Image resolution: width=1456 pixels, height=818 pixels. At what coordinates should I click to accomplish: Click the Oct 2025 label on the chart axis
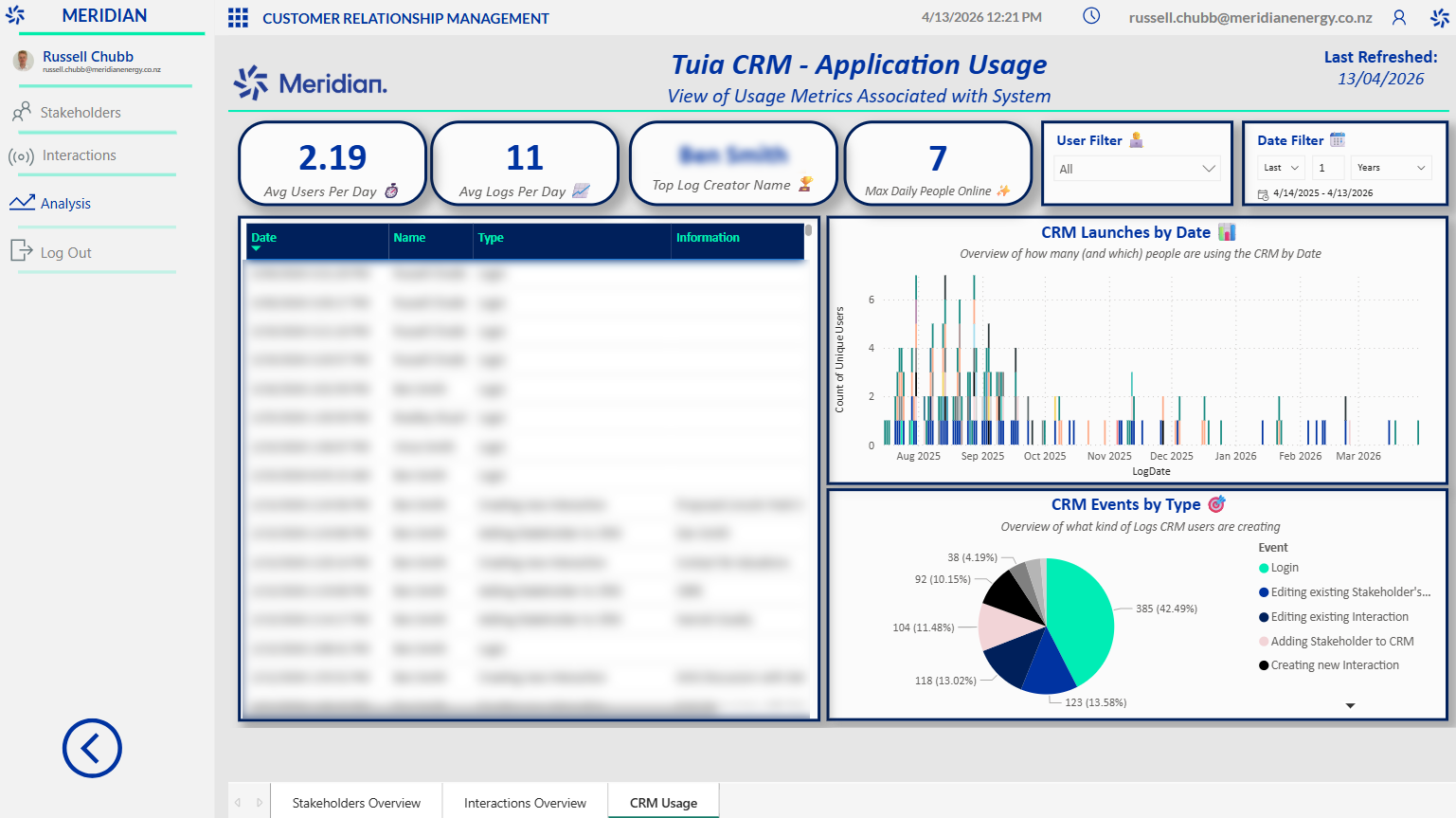(x=1045, y=456)
